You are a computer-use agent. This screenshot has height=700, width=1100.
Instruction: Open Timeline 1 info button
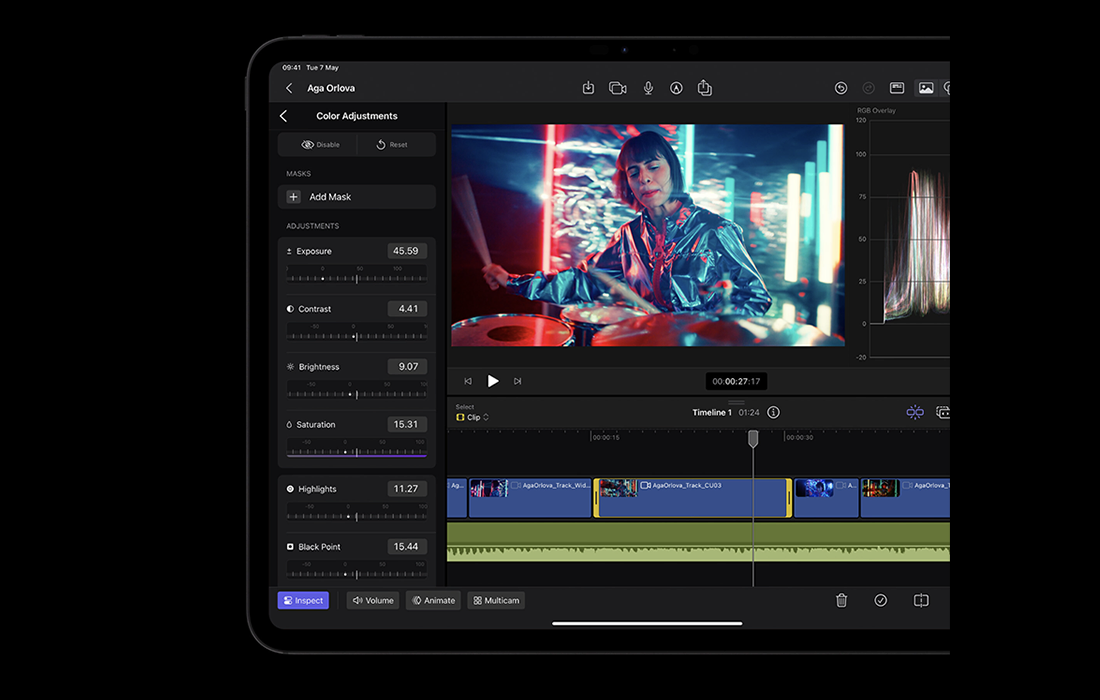773,412
